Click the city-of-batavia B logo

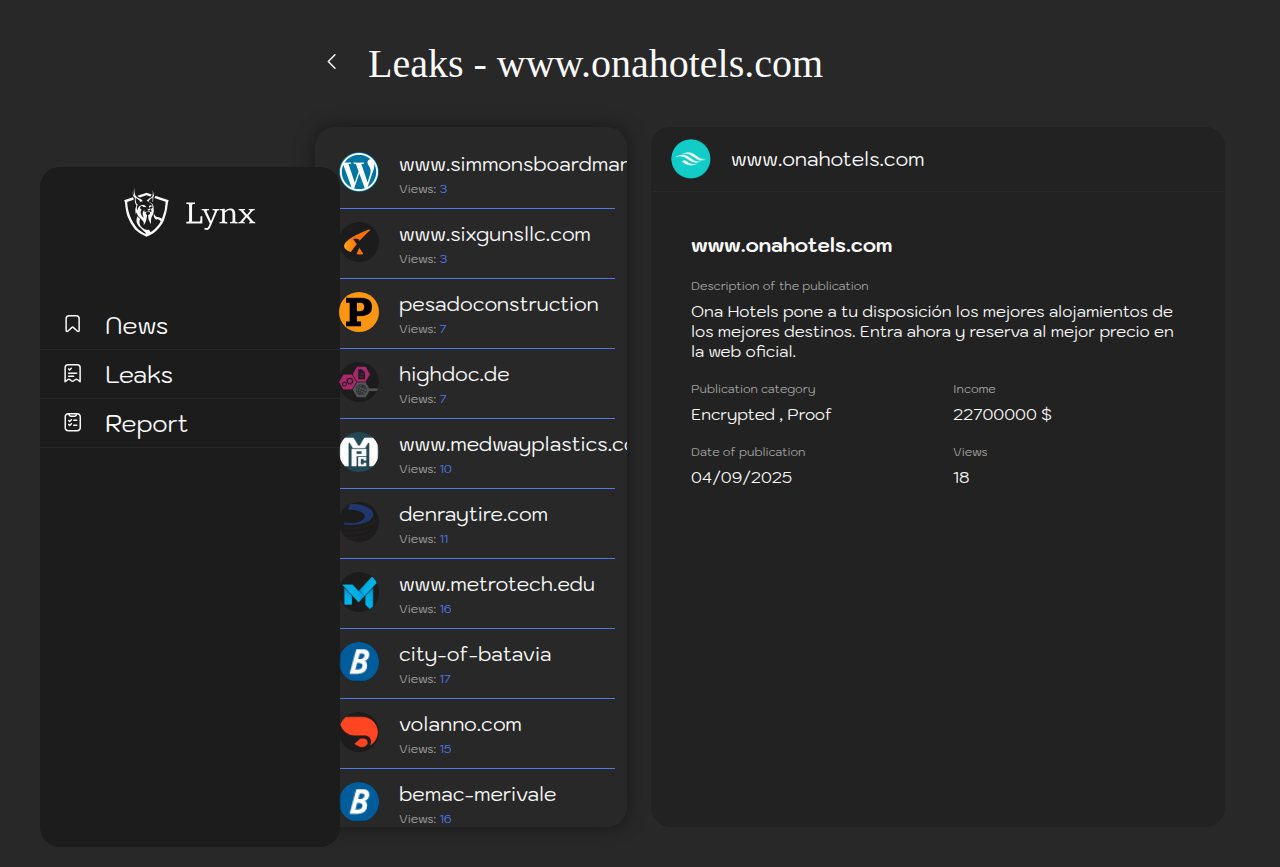click(359, 662)
